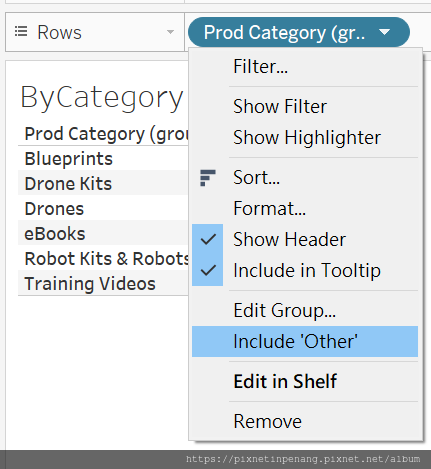
Task: Click the checkmark beside Include in Tooltip
Action: tap(208, 270)
